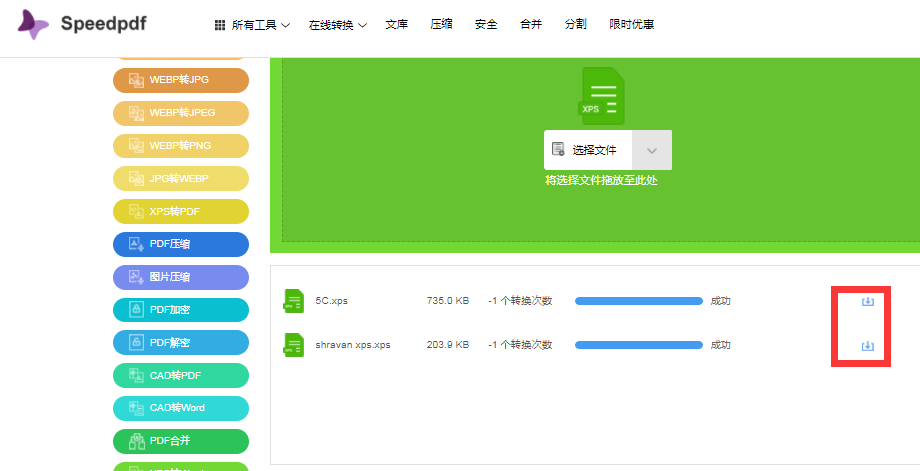Open the PDF合并 tool
The image size is (920, 471).
[x=181, y=441]
